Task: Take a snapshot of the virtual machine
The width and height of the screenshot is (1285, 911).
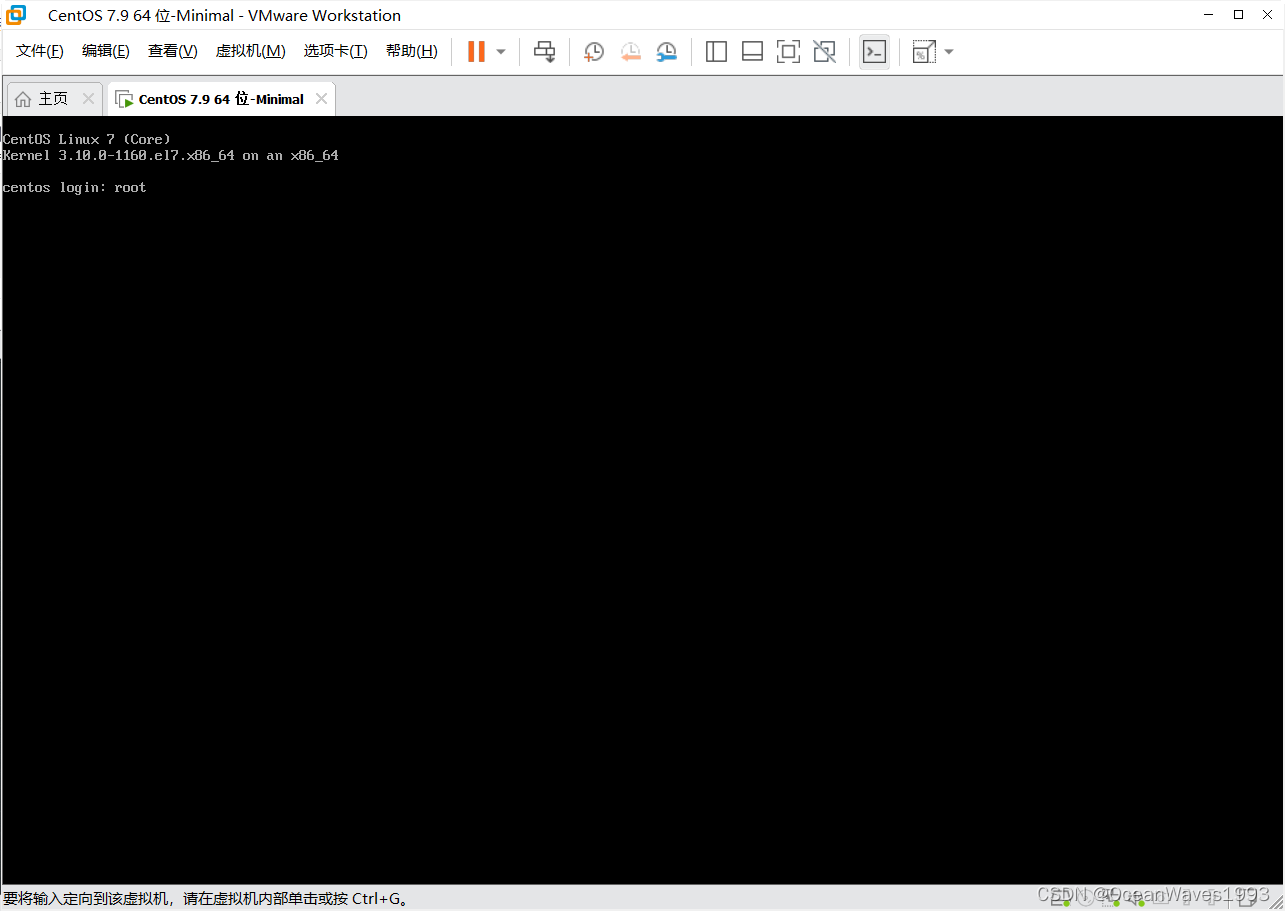Action: [594, 52]
